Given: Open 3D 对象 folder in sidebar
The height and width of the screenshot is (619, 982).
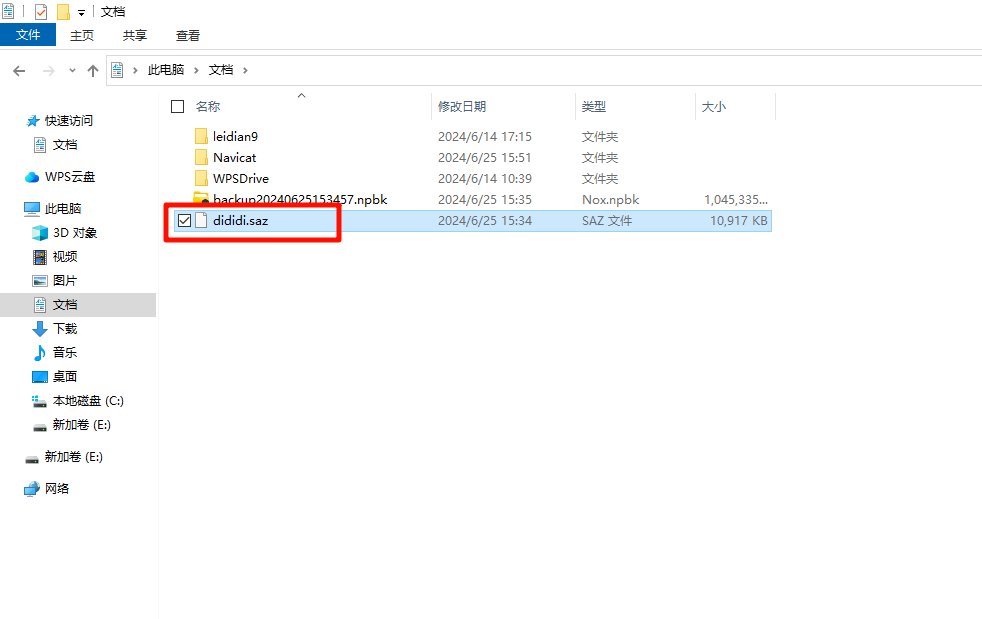Looking at the screenshot, I should coord(74,233).
